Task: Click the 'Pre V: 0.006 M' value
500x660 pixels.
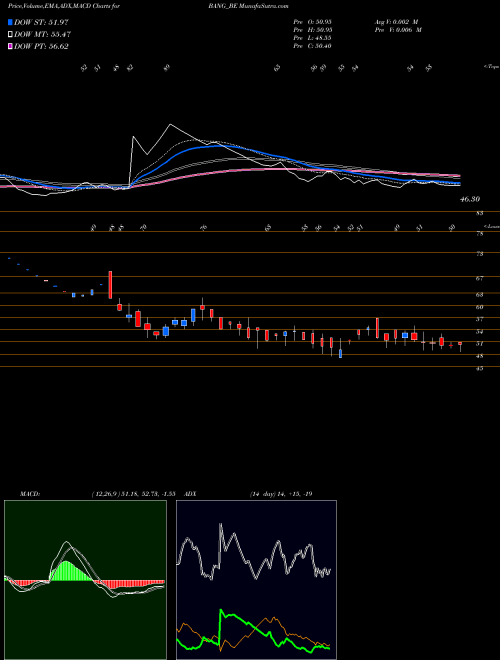Action: click(x=398, y=30)
